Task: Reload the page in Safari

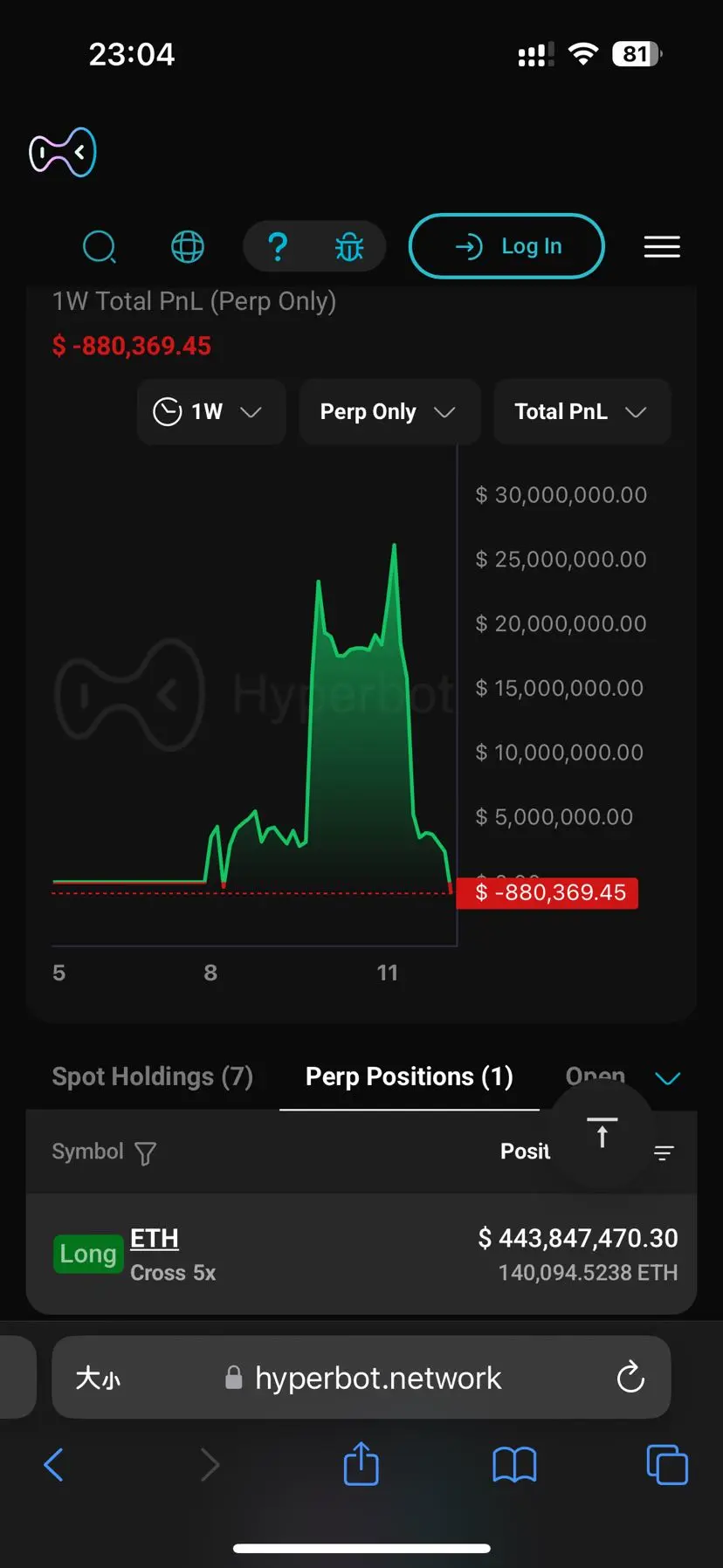Action: (630, 1378)
